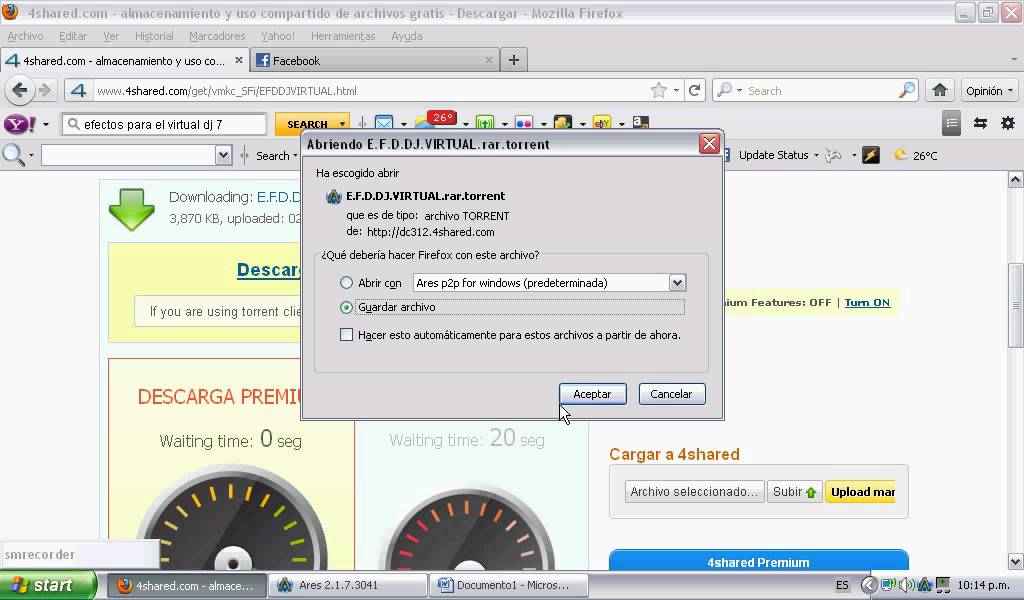Click the 'Subir' upload button
The width and height of the screenshot is (1024, 600).
[x=794, y=492]
